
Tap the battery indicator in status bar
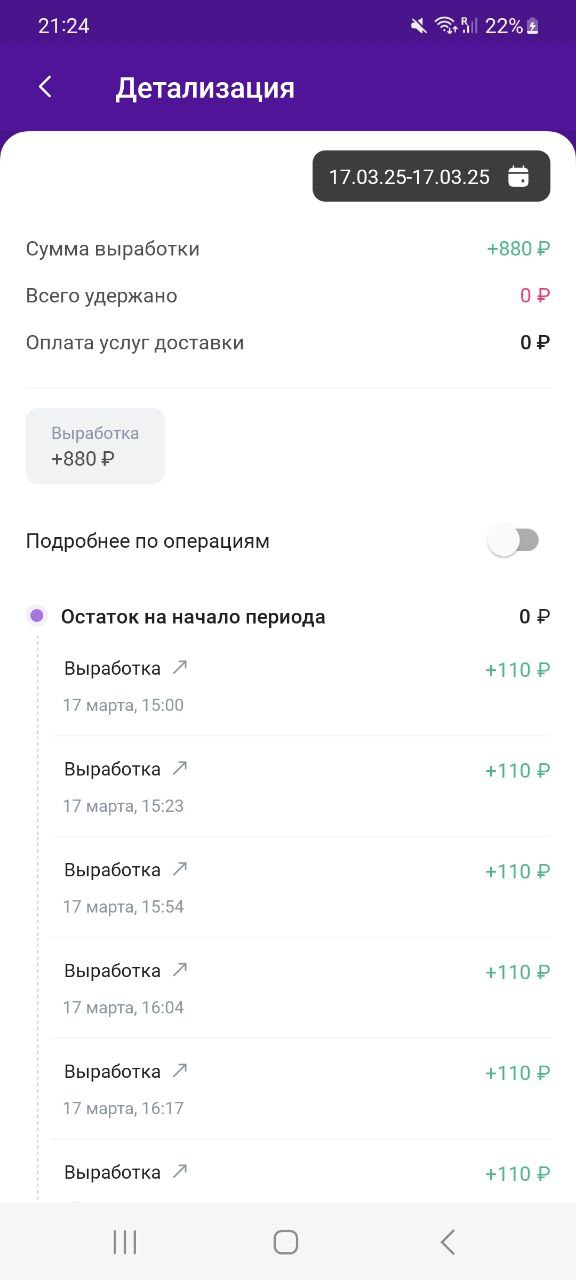coord(532,26)
